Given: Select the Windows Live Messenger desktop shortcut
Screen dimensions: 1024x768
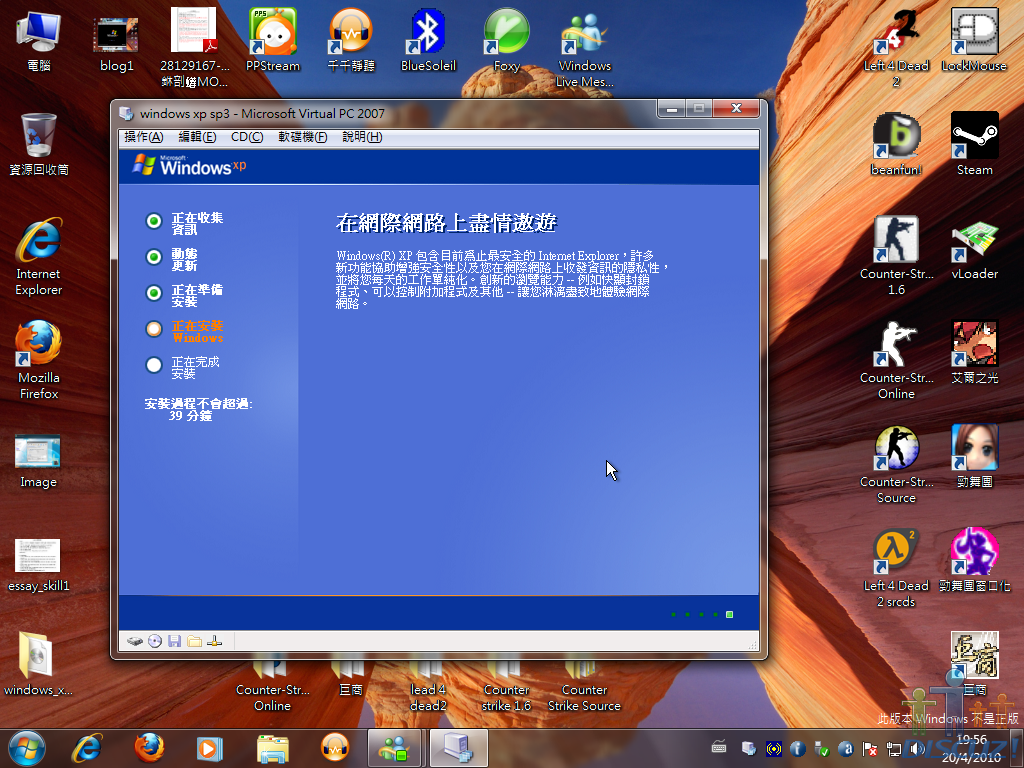Looking at the screenshot, I should [x=584, y=48].
